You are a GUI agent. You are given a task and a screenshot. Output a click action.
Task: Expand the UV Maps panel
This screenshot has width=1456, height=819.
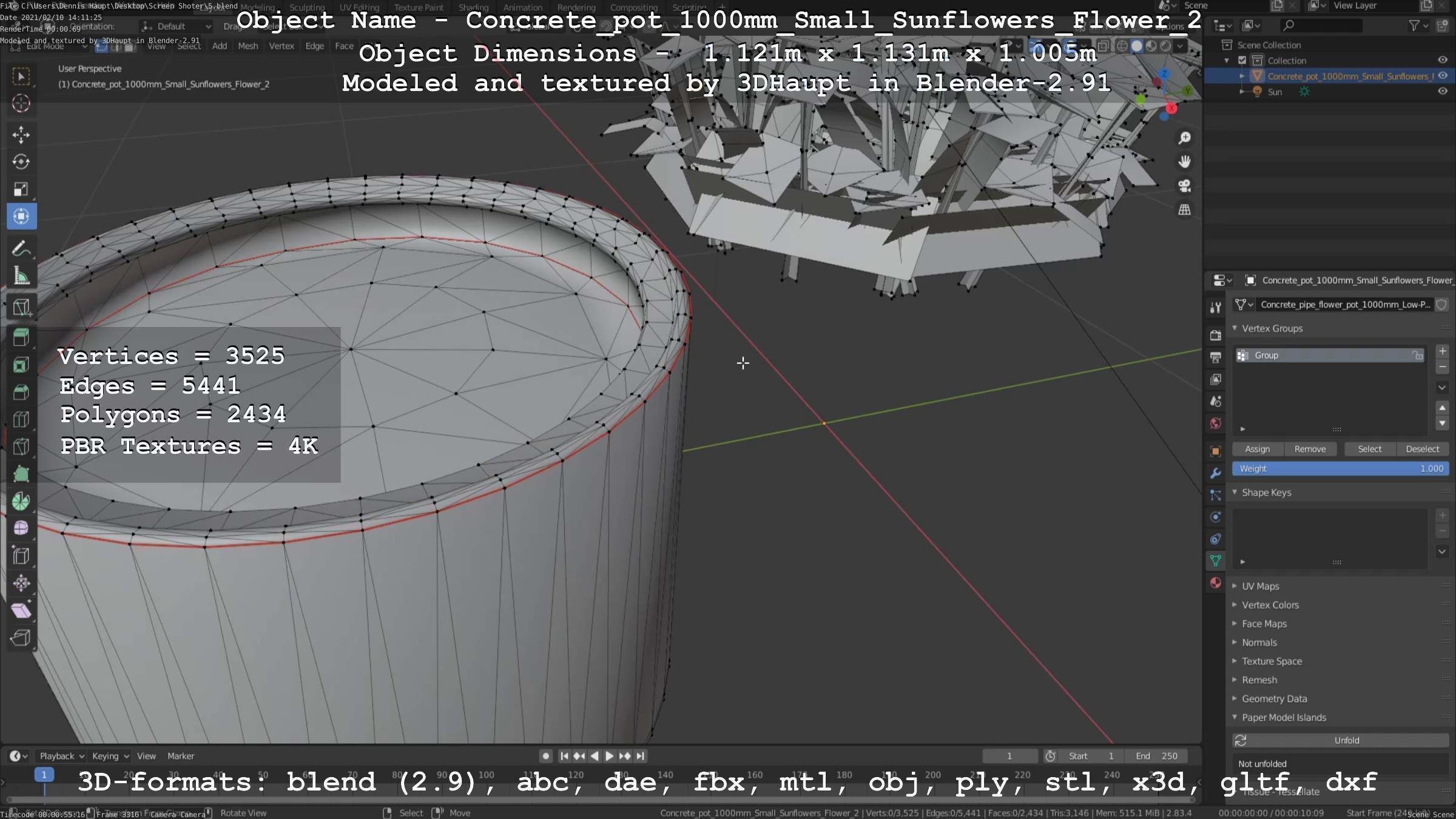click(x=1260, y=586)
